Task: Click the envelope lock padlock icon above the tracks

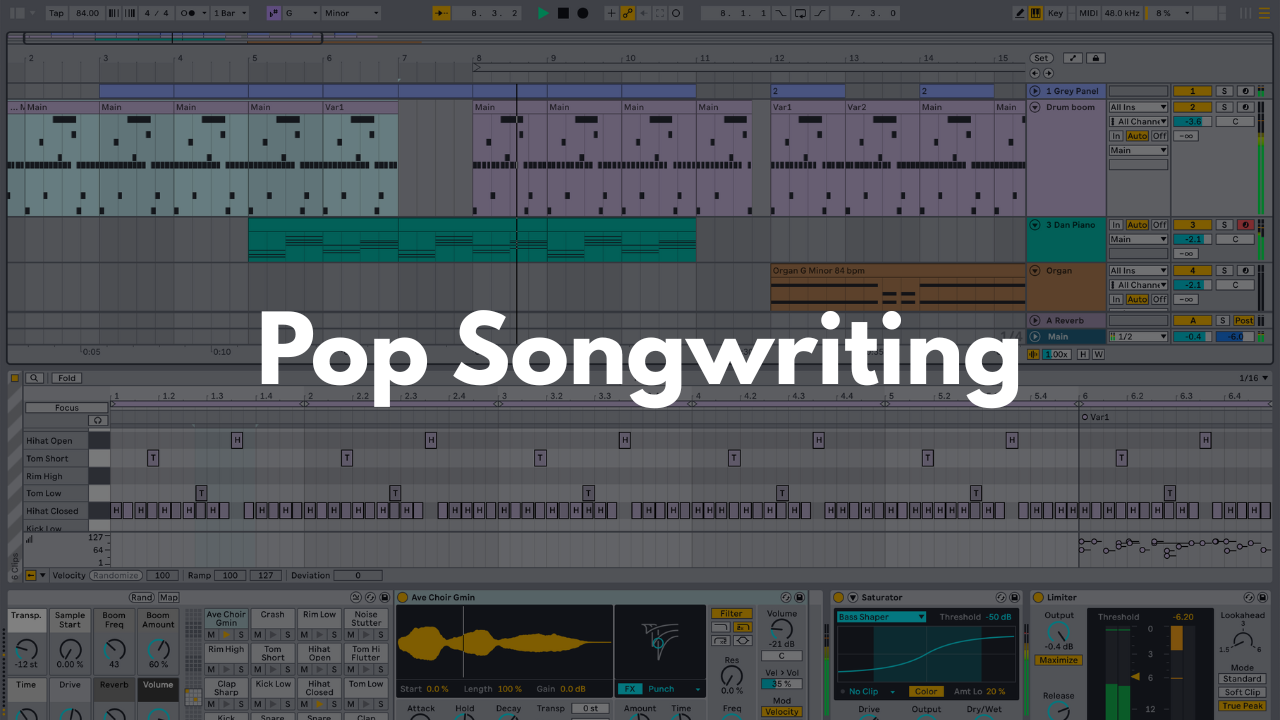Action: [1096, 58]
